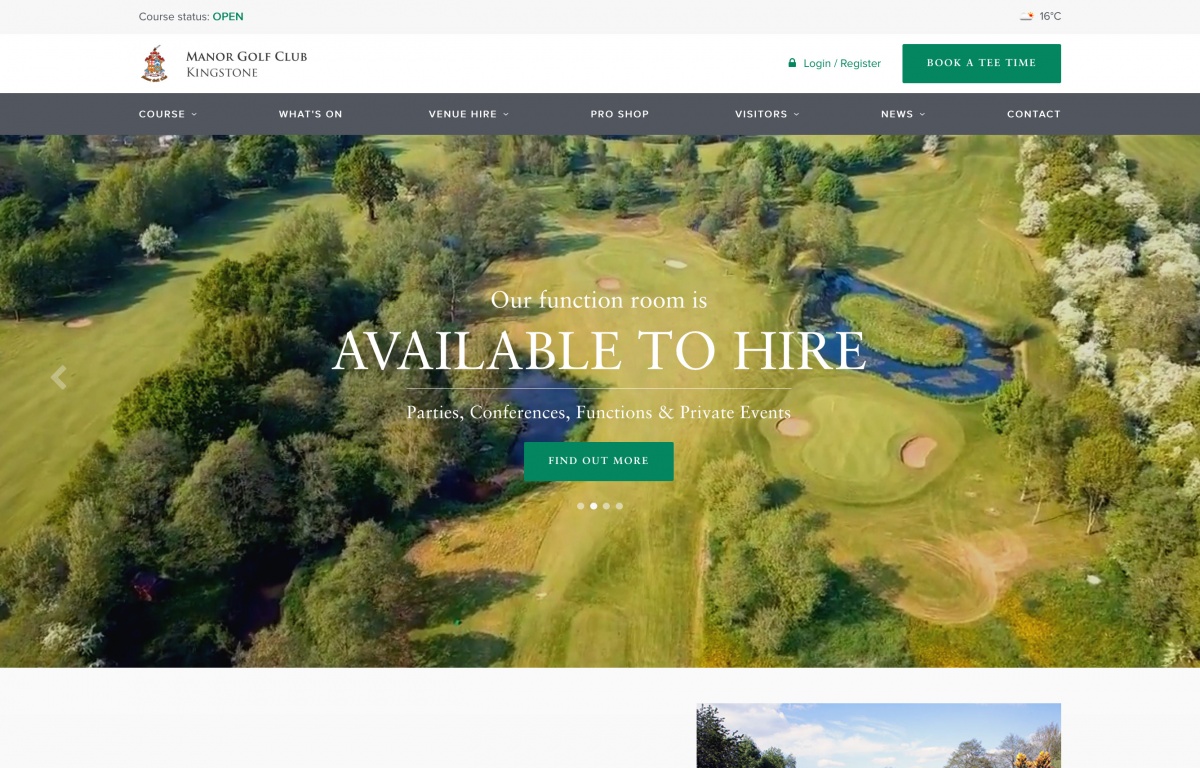Select the fourth carousel indicator dot

(619, 506)
